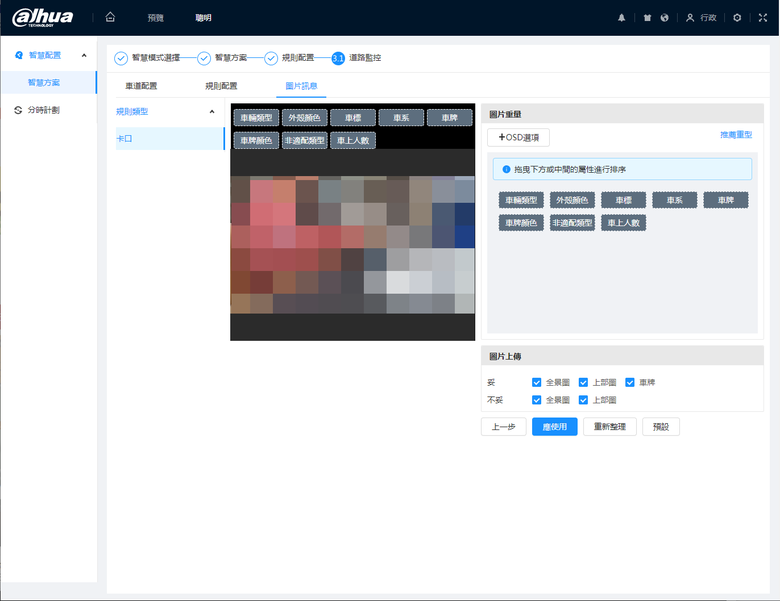Click the 重新整理 button
The width and height of the screenshot is (780, 601).
point(610,426)
